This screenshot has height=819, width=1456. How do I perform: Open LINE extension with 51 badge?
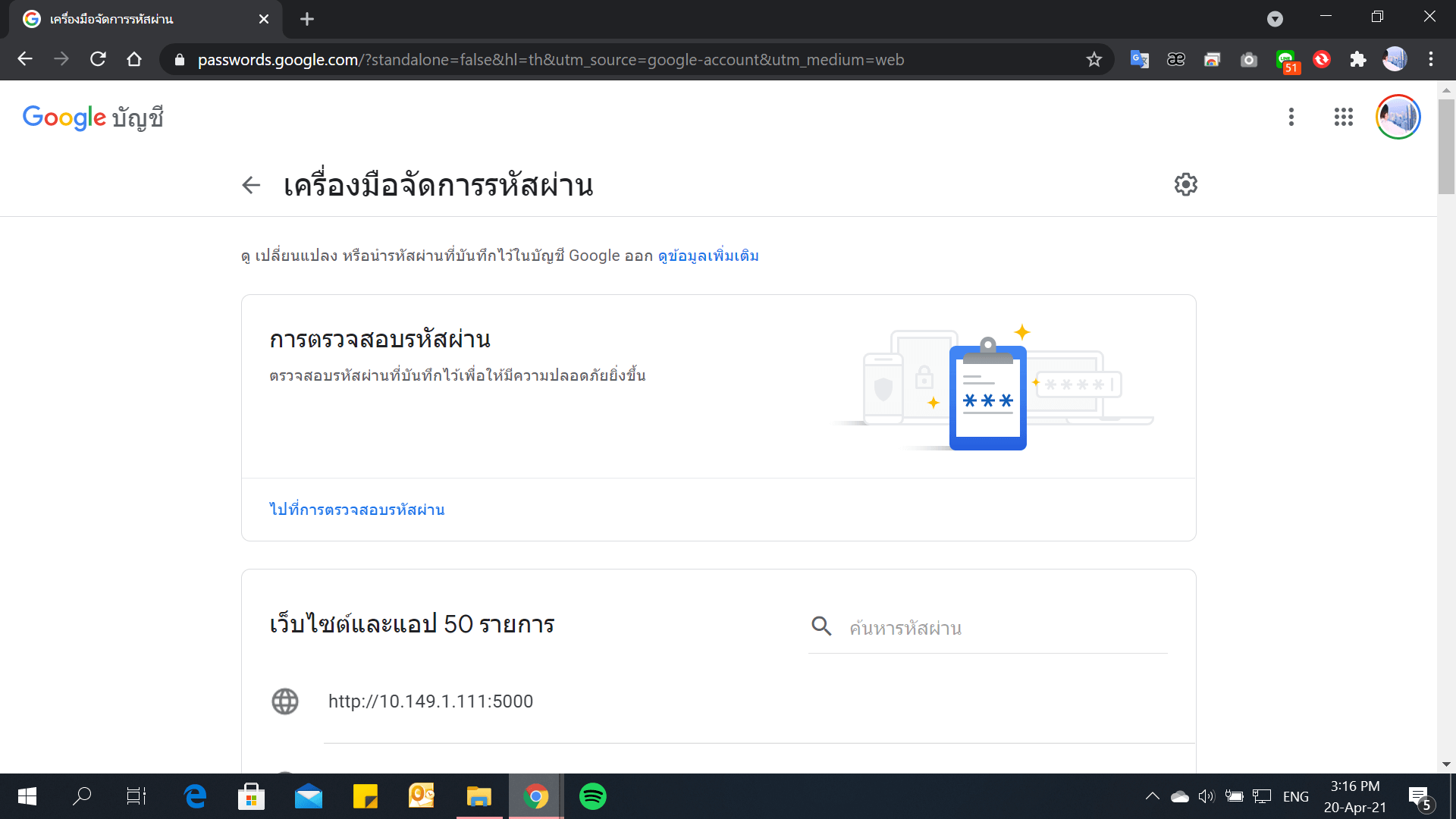coord(1287,61)
